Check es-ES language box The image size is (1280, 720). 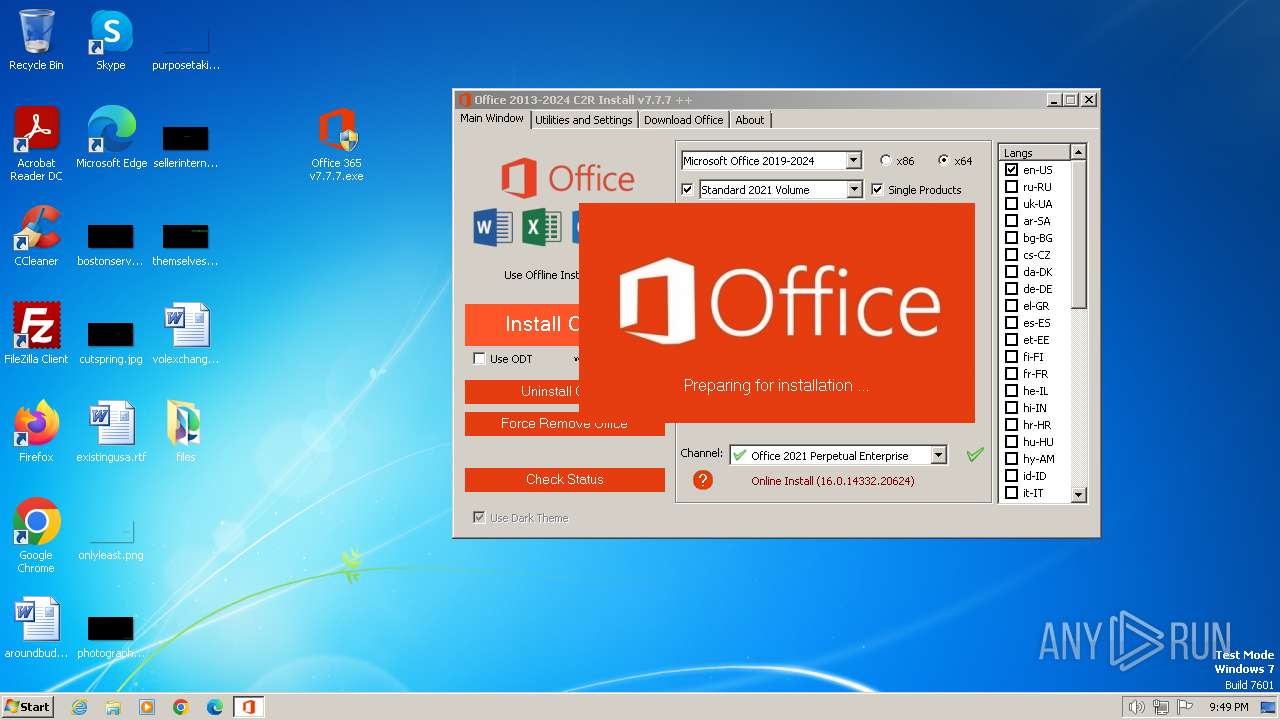pyautogui.click(x=1011, y=323)
